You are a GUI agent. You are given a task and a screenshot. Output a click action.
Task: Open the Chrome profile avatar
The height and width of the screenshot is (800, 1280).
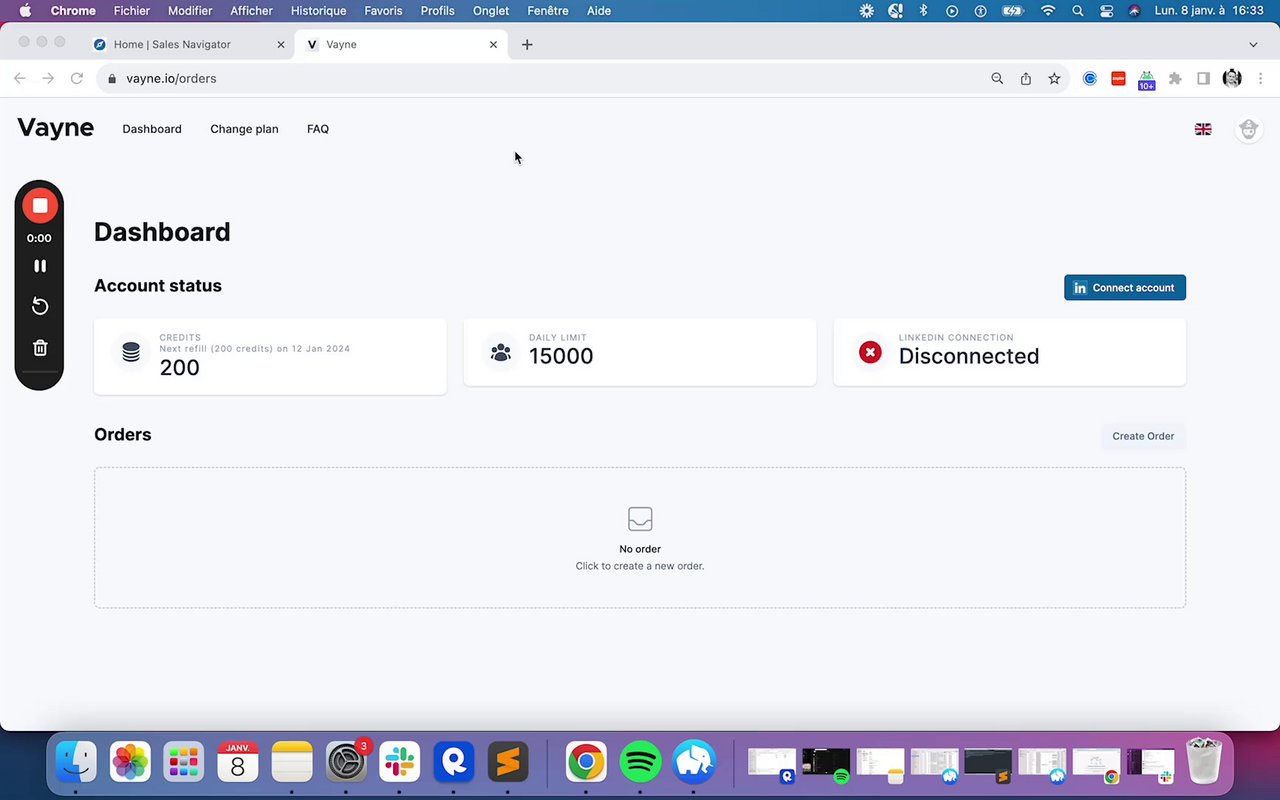click(x=1232, y=78)
